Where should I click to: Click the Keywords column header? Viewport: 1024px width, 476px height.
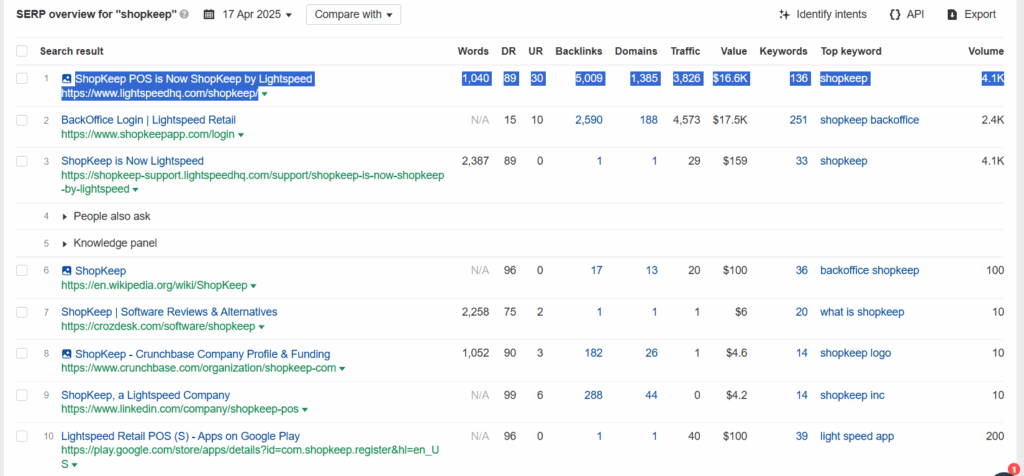tap(784, 51)
